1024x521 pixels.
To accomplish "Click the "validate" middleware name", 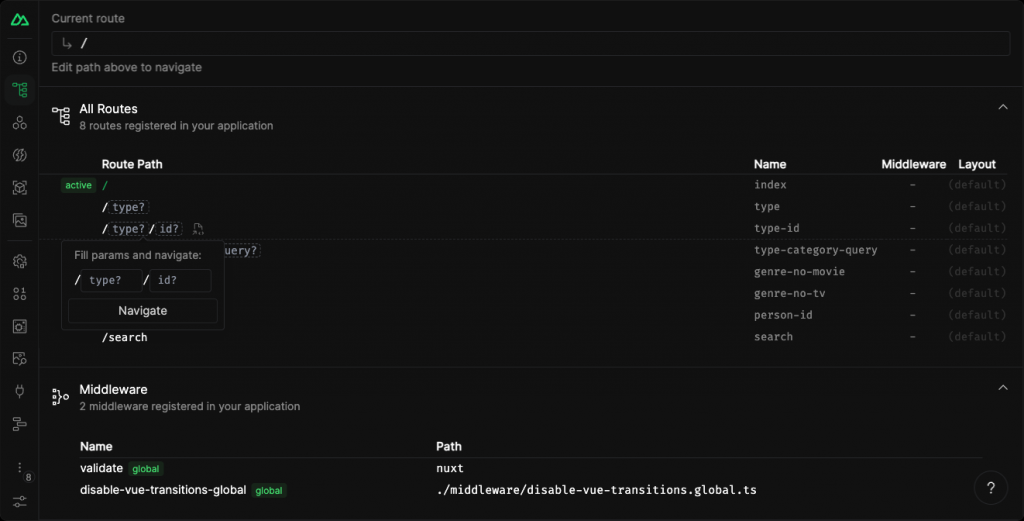I will (x=101, y=468).
